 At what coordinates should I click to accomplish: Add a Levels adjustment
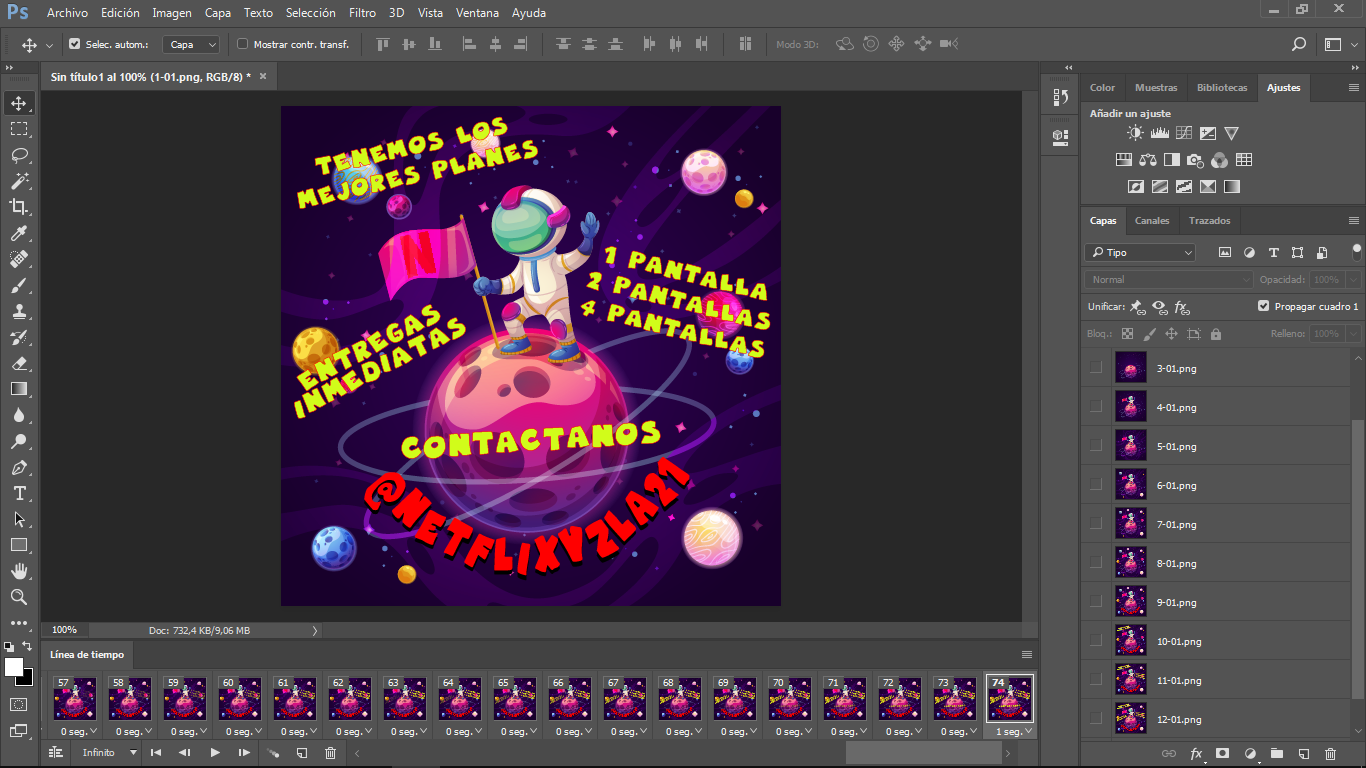(x=1160, y=133)
